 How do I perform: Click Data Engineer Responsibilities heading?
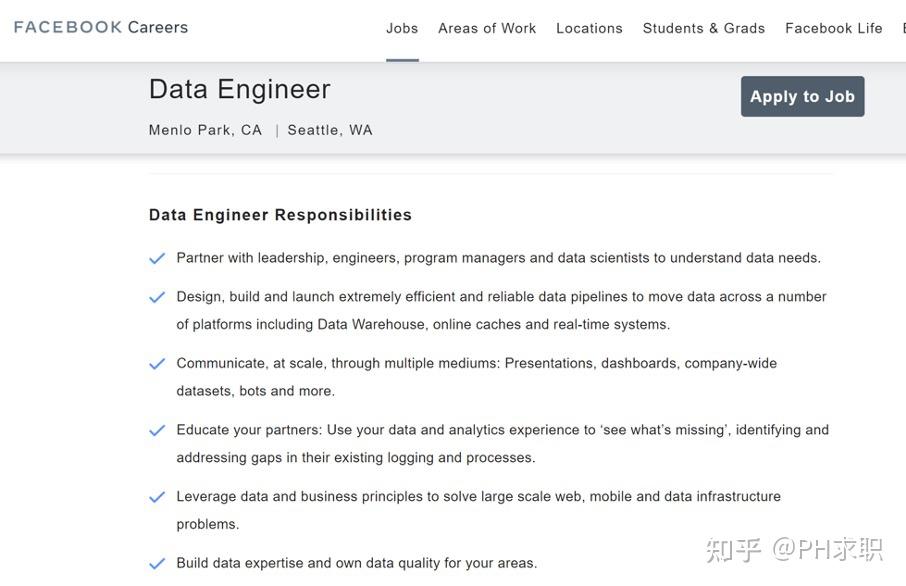click(280, 215)
